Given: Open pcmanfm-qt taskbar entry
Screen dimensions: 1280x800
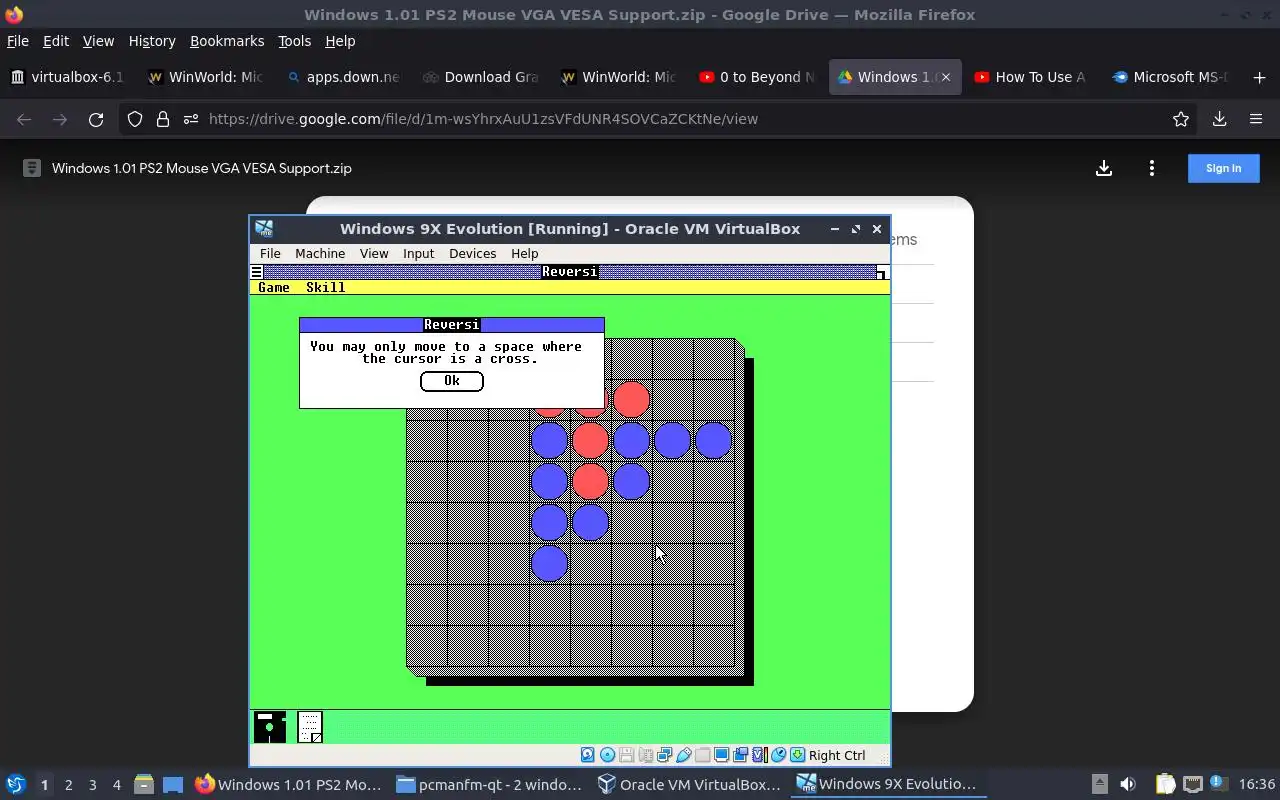Looking at the screenshot, I should (x=488, y=784).
